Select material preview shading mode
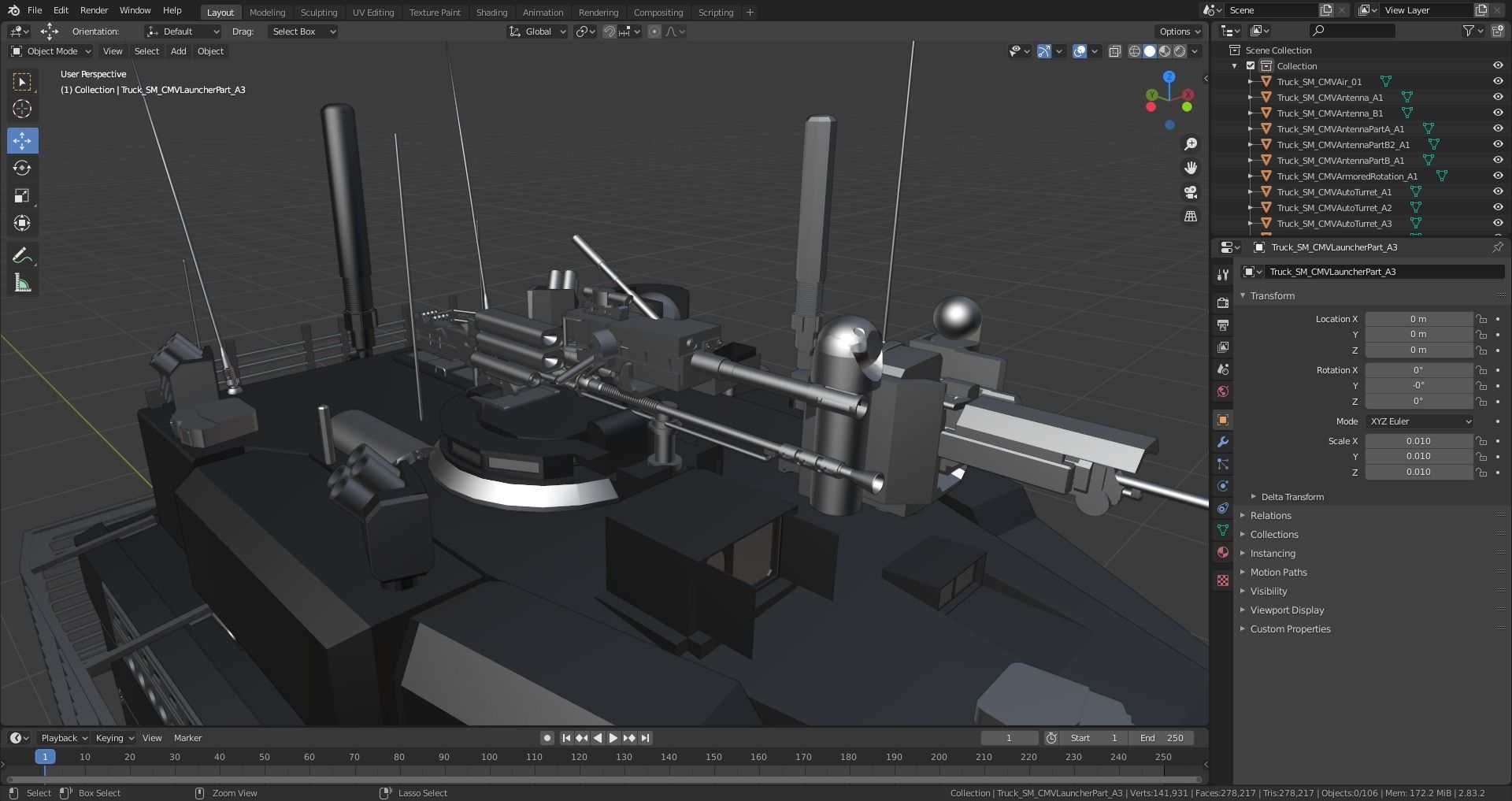Image resolution: width=1512 pixels, height=801 pixels. 1165,51
